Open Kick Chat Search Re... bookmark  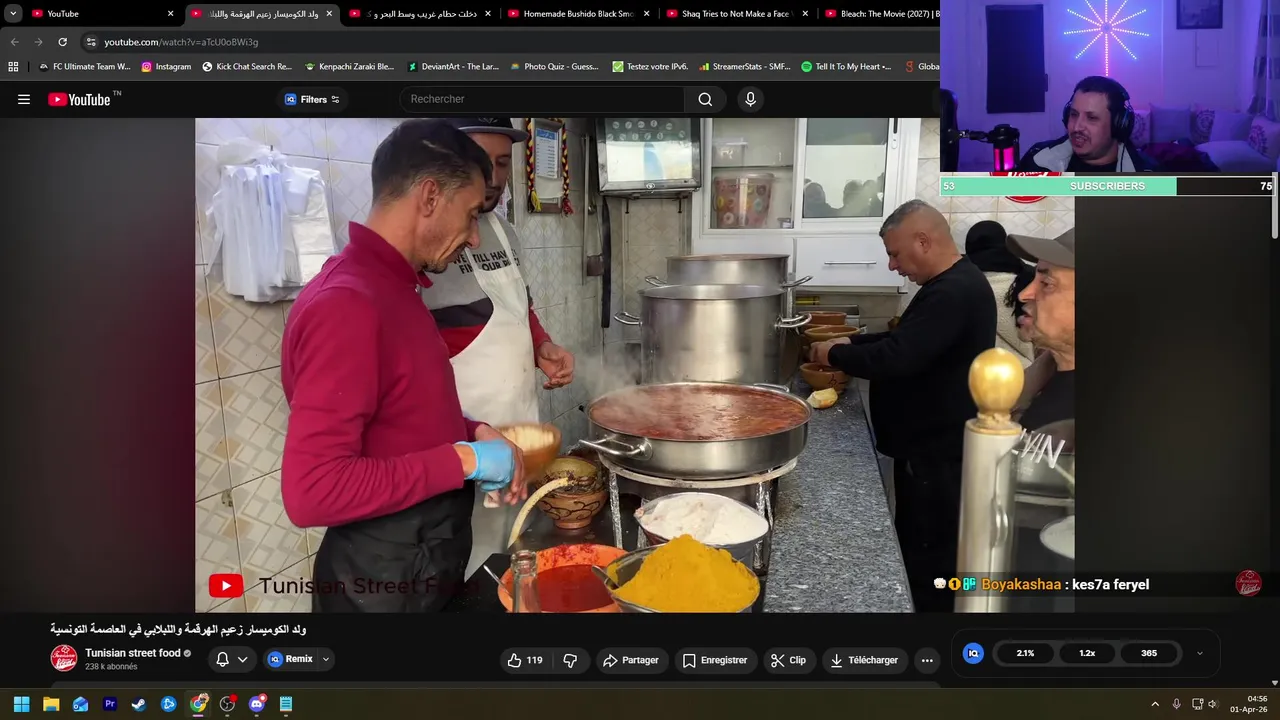click(247, 67)
